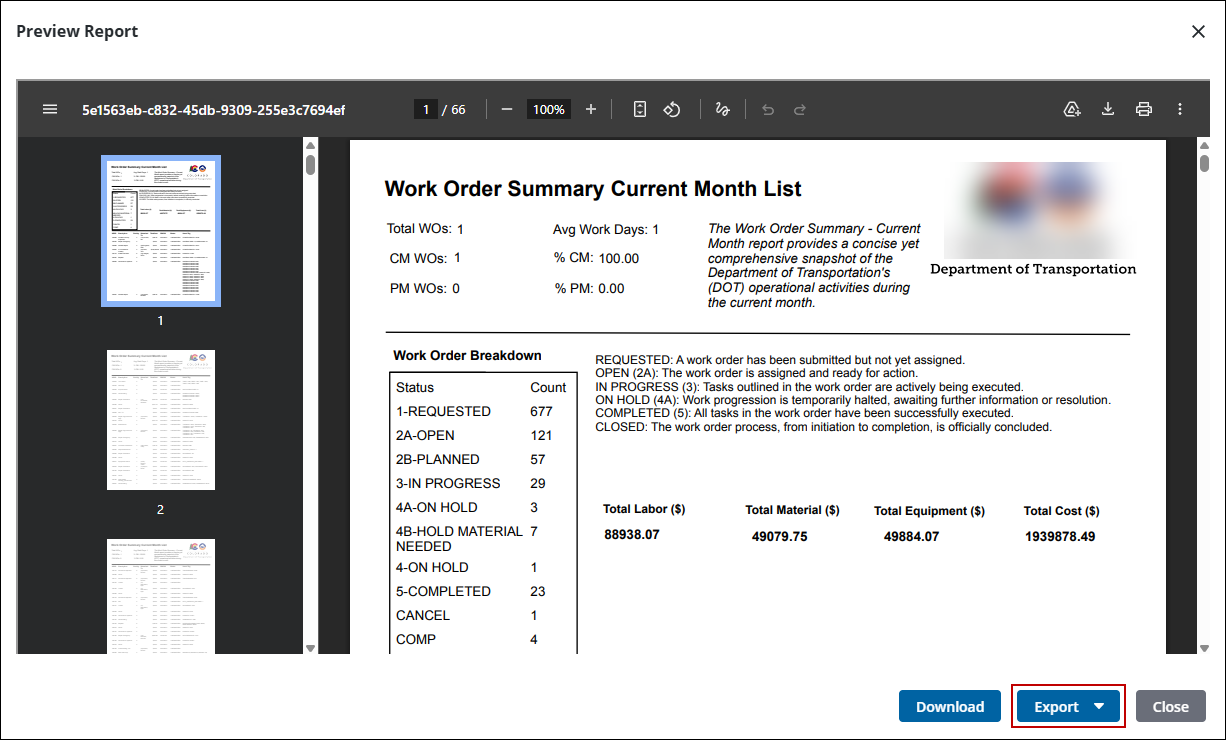Click the zoom in plus icon

point(591,110)
